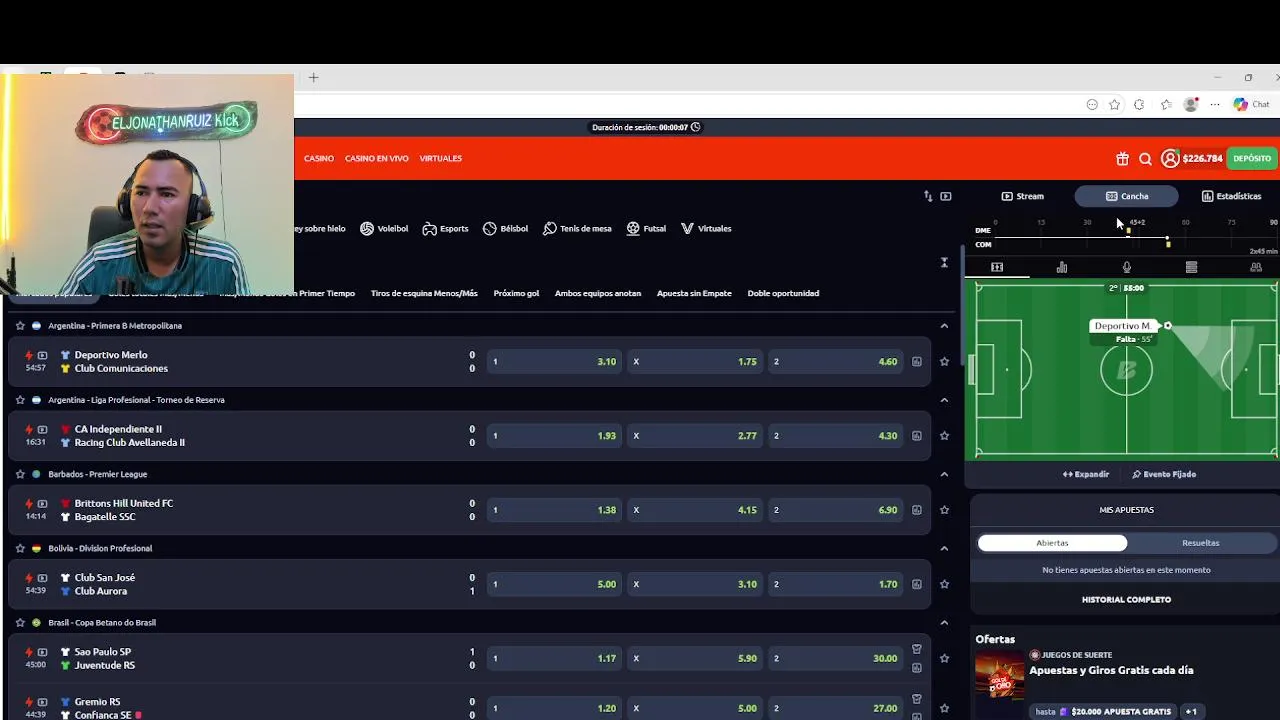Select the Tenis de mesa sport
This screenshot has height=720, width=1280.
(x=577, y=228)
